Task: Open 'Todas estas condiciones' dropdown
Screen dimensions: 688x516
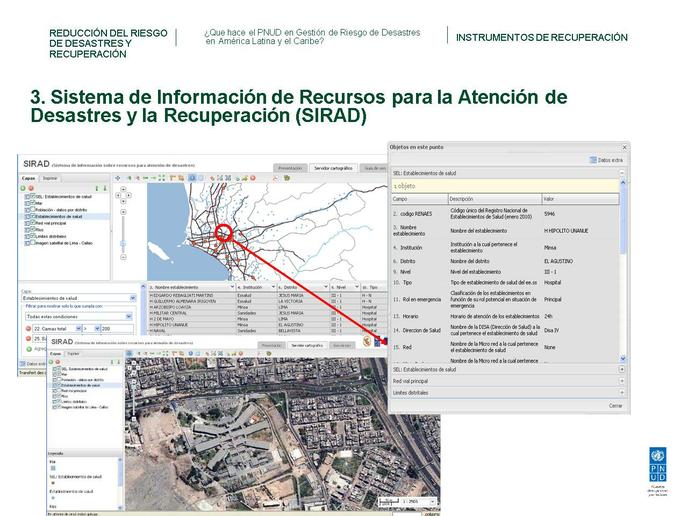Action: [x=79, y=316]
